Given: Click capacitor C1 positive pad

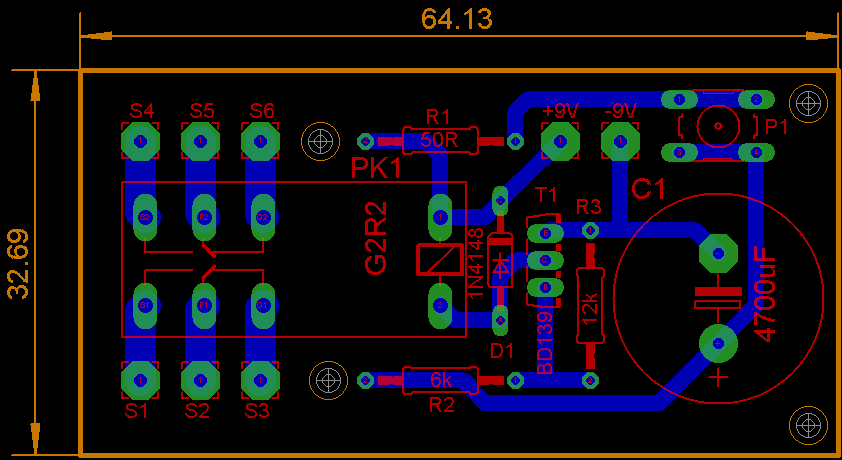Looking at the screenshot, I should click(717, 343).
